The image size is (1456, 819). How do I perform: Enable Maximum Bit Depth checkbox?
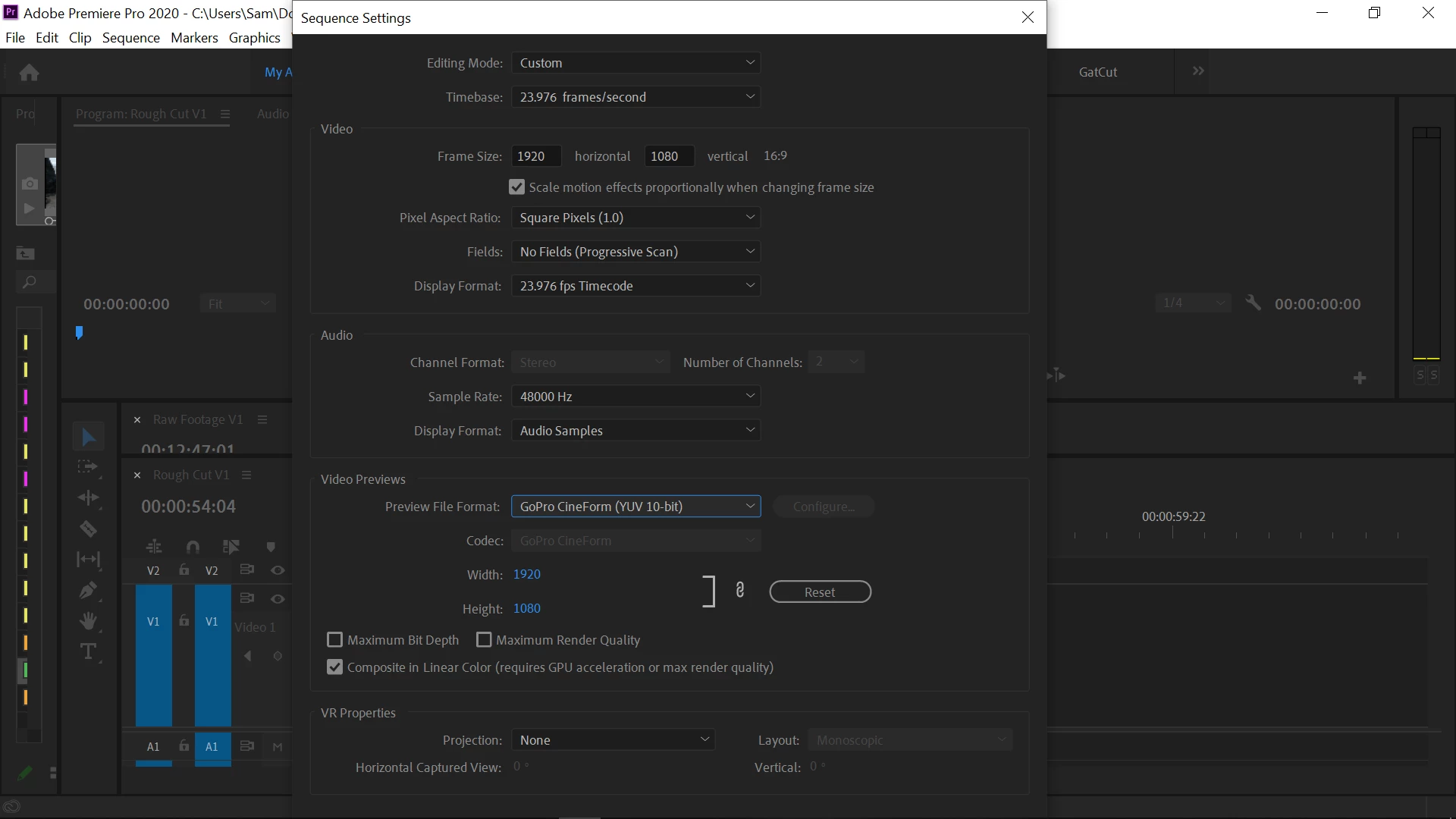point(334,640)
